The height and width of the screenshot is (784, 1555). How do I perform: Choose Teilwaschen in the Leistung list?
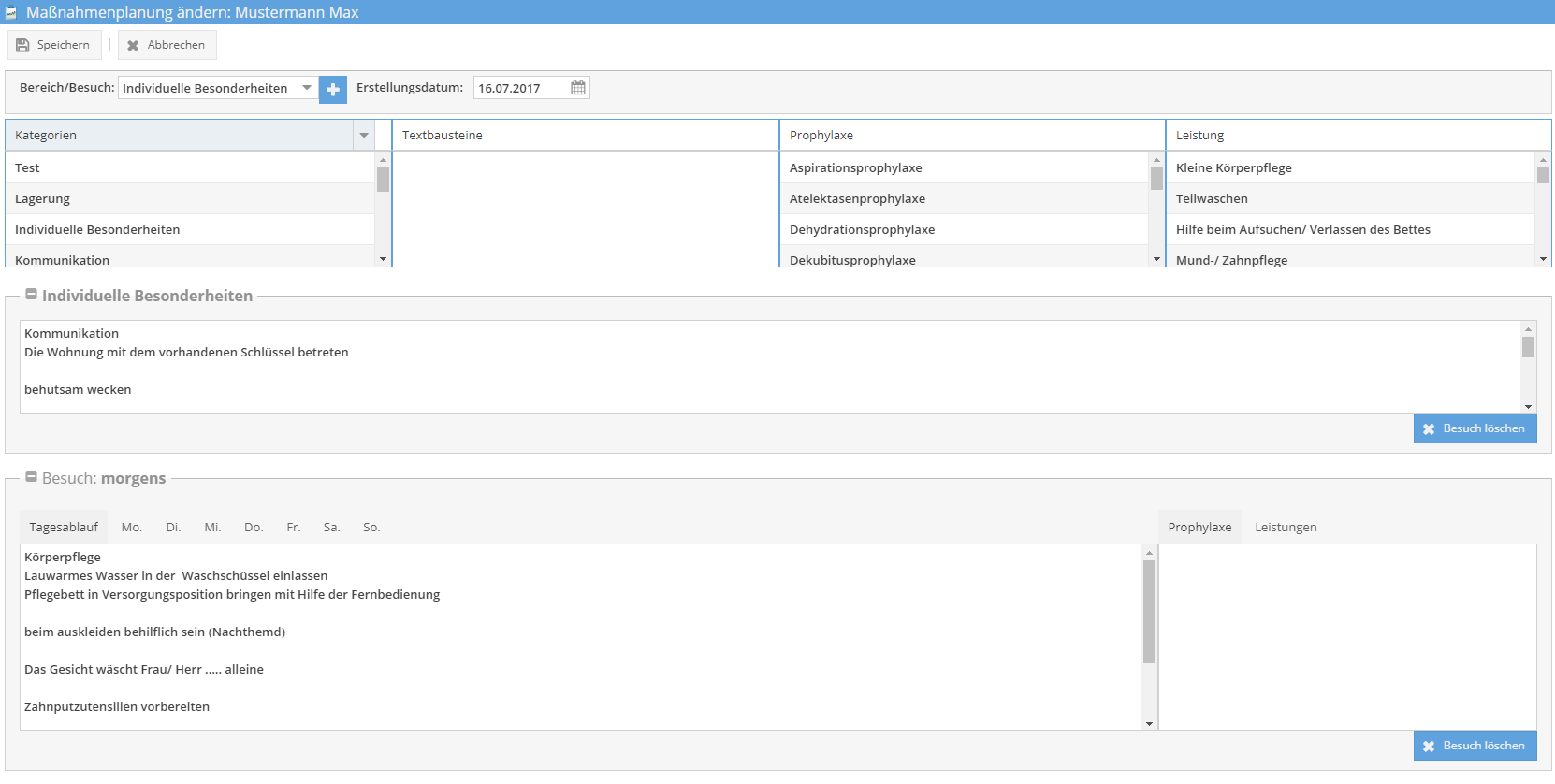point(1212,199)
